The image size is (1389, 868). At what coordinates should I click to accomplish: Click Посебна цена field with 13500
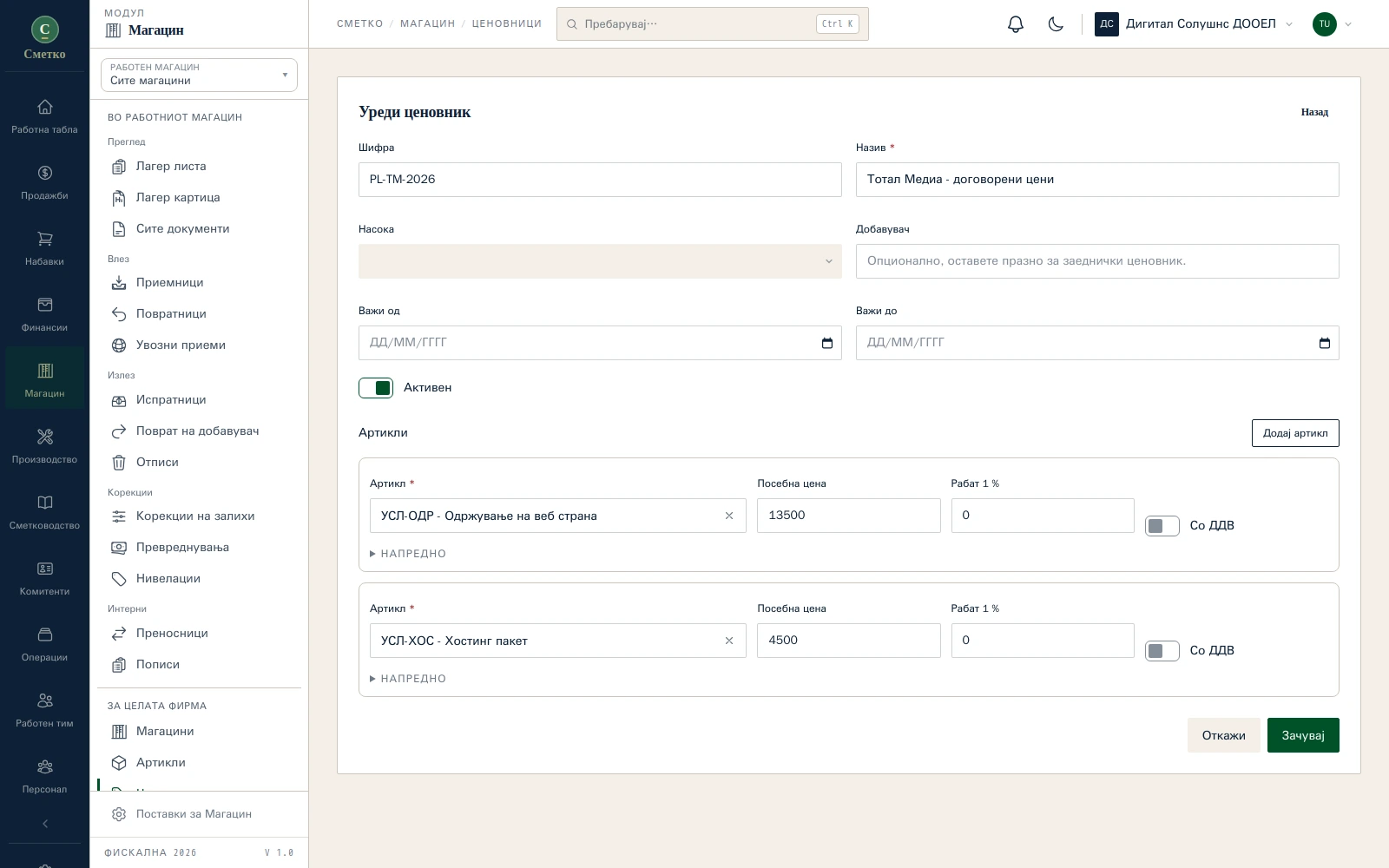[848, 516]
